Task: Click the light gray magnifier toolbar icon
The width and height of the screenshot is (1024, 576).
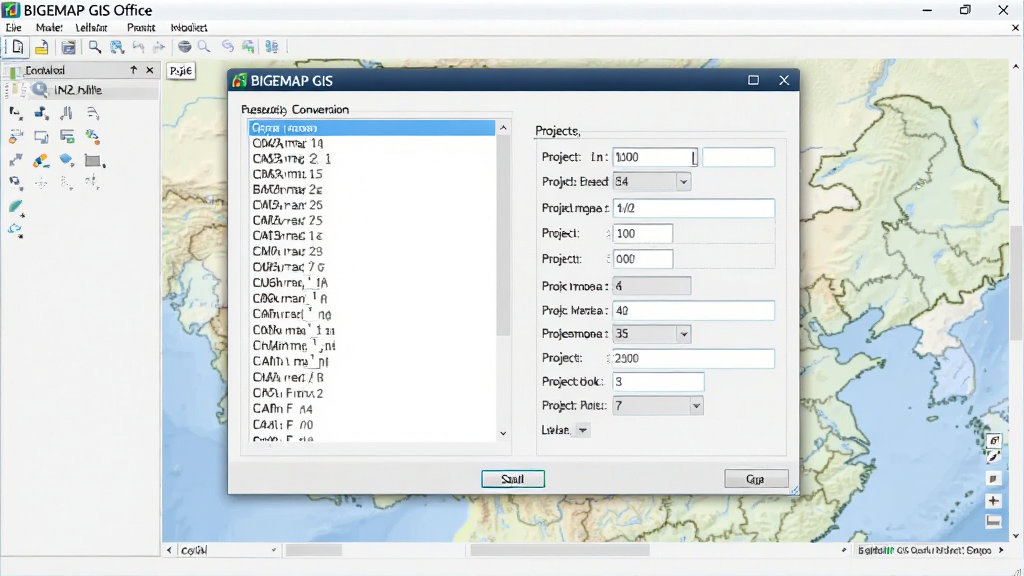Action: tap(204, 47)
